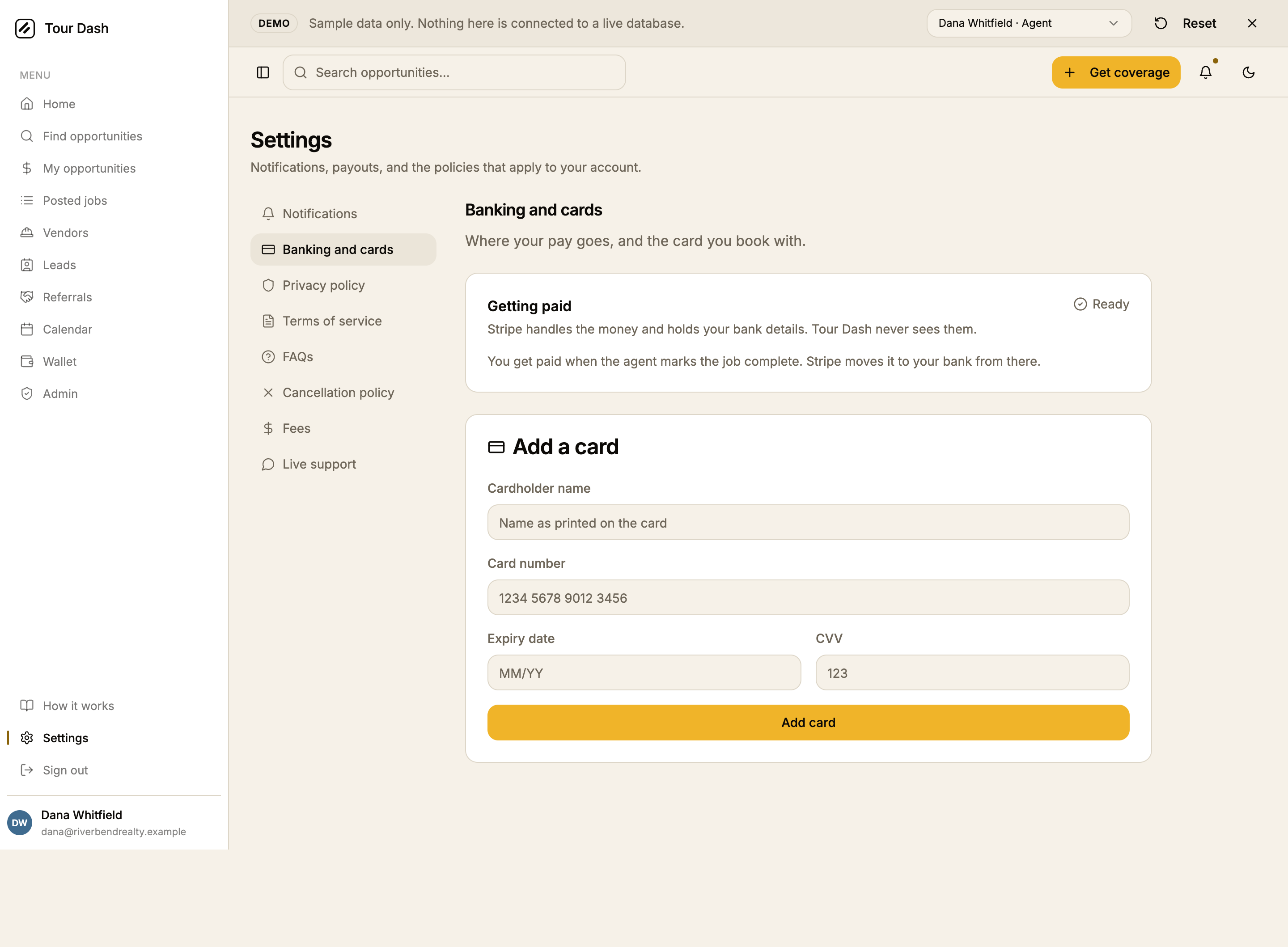Click the Tour Dash logo icon
Screen dimensions: 1288x947
25,28
